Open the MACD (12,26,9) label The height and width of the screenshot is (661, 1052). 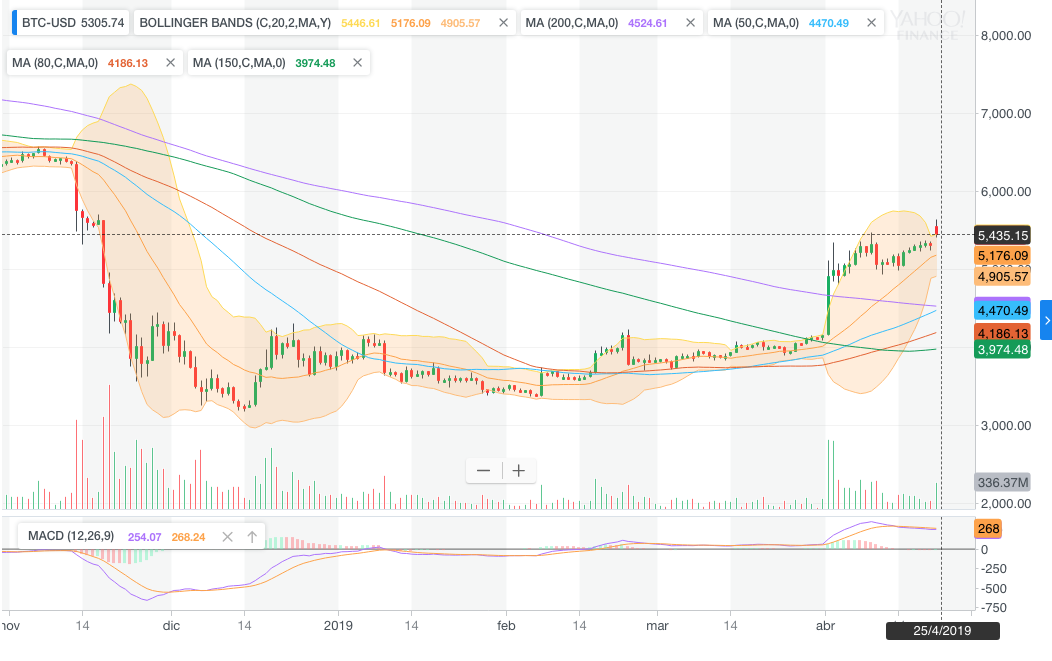click(71, 536)
